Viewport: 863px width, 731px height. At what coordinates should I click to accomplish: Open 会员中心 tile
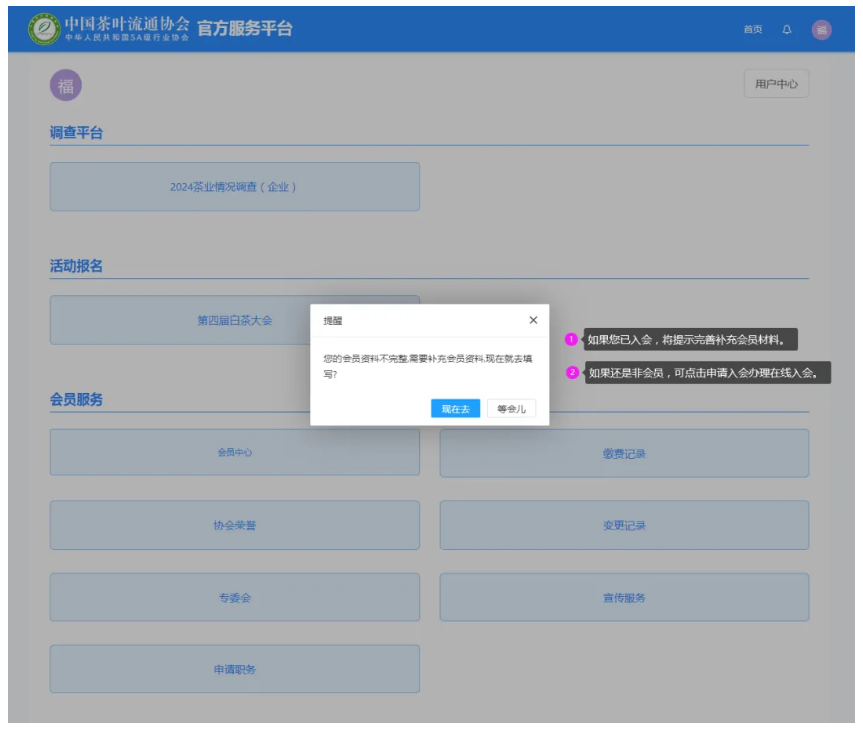tap(234, 453)
